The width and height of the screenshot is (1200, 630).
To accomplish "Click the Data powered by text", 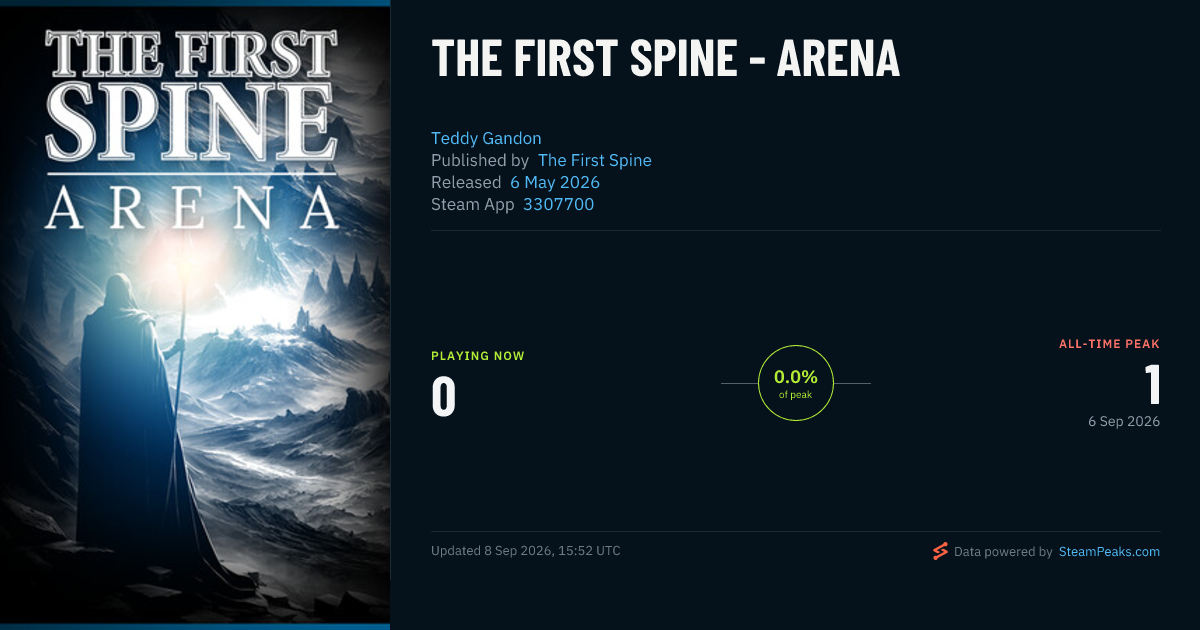I will point(1003,551).
